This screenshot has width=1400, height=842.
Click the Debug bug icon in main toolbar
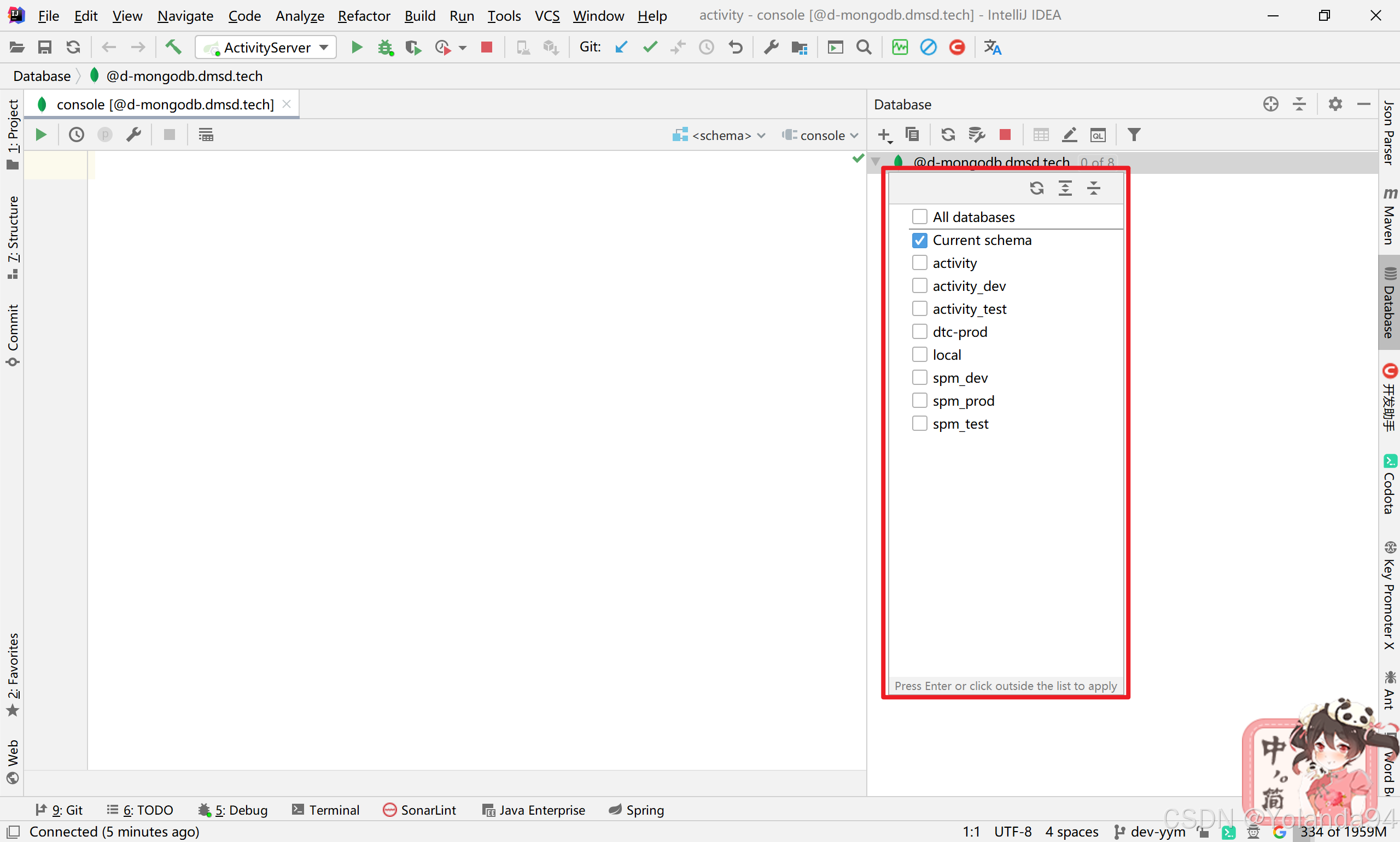click(x=386, y=48)
